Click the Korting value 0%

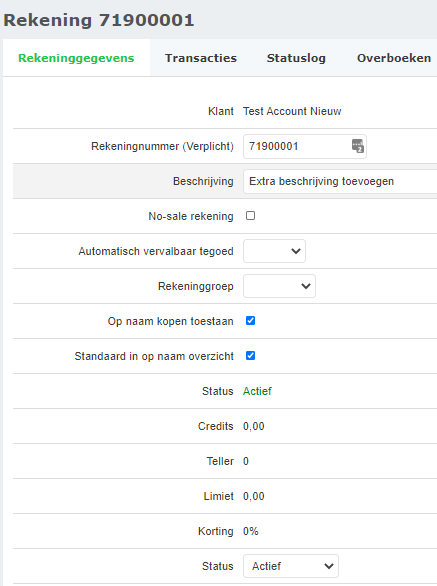pyautogui.click(x=250, y=531)
